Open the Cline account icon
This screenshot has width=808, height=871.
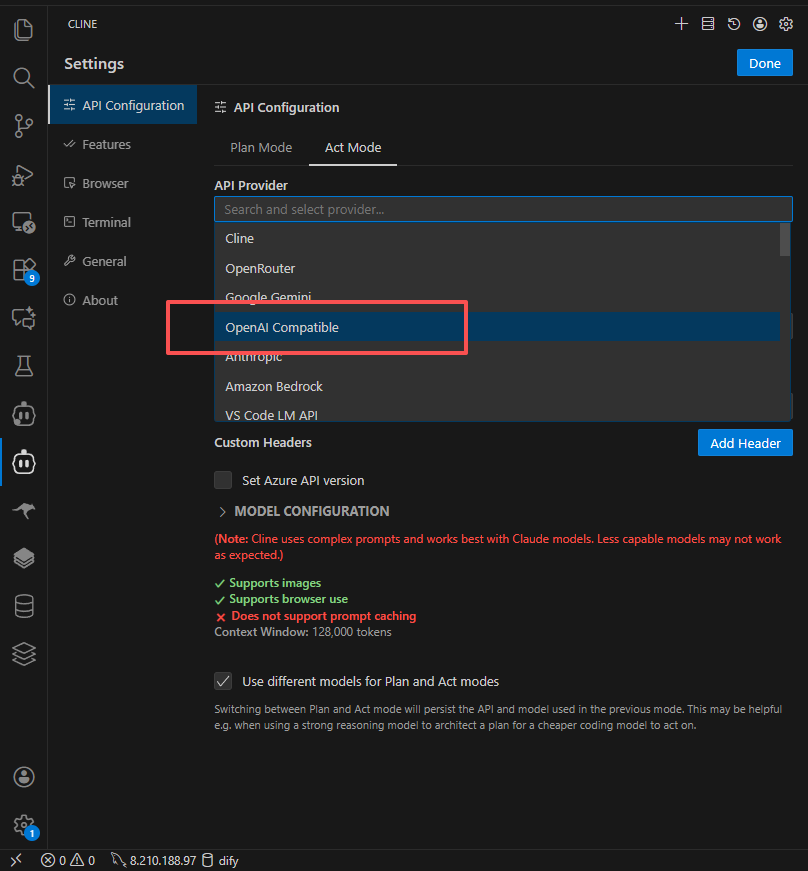pyautogui.click(x=760, y=24)
